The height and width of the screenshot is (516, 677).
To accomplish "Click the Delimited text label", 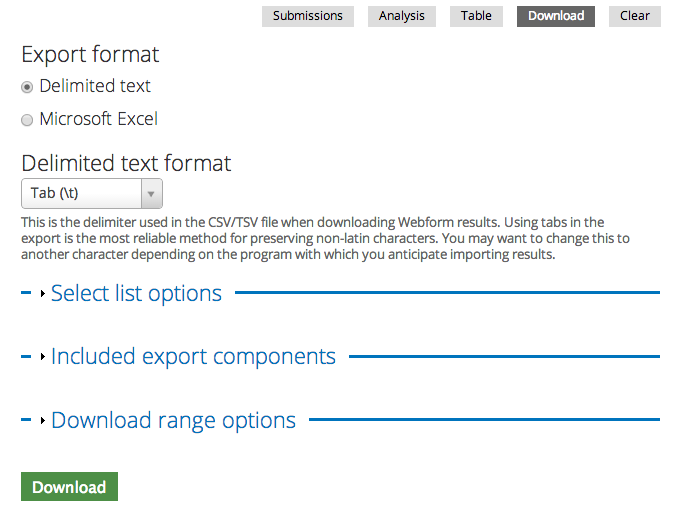I will click(x=95, y=86).
